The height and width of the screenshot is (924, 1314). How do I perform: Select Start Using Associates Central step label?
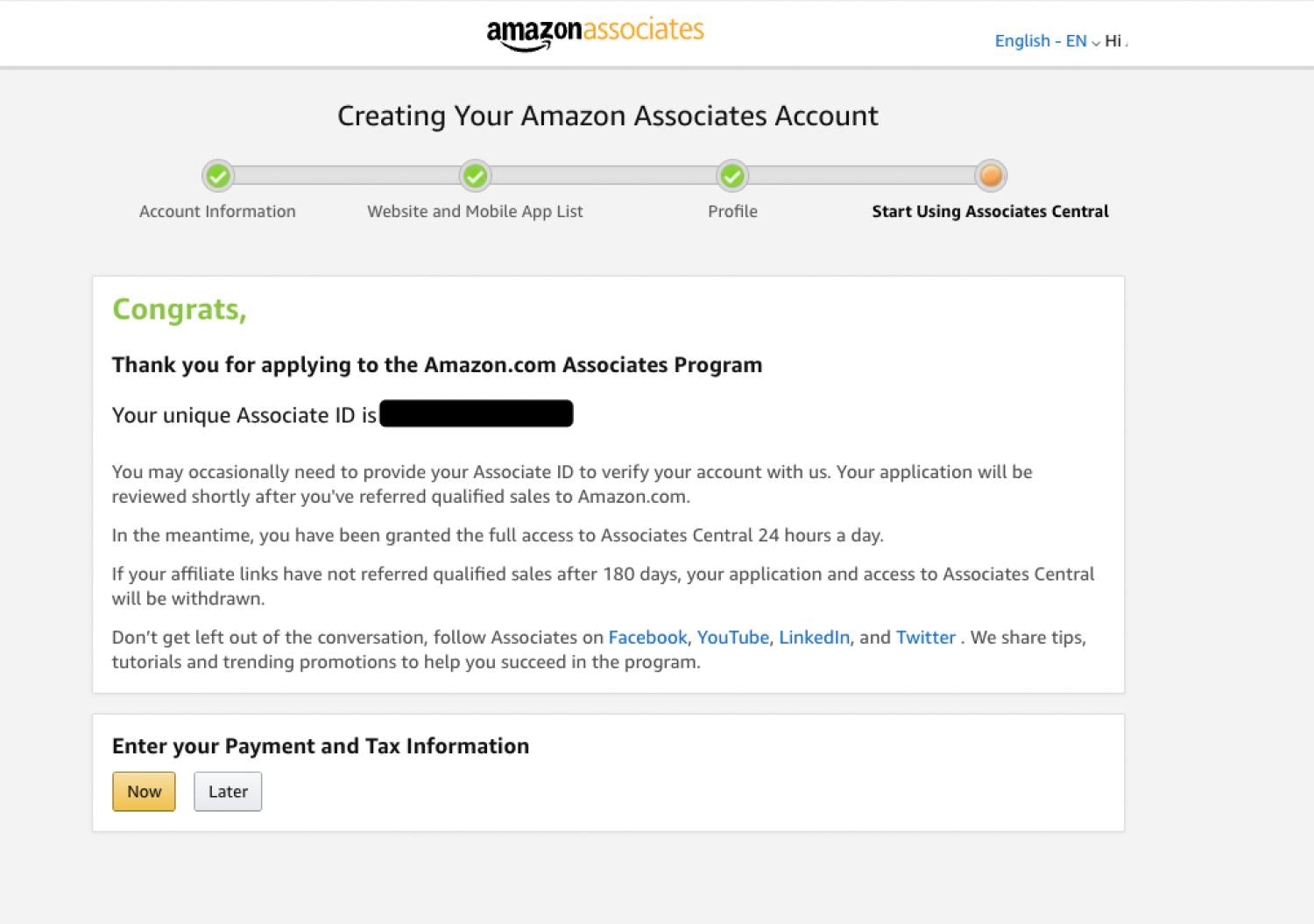click(x=990, y=211)
